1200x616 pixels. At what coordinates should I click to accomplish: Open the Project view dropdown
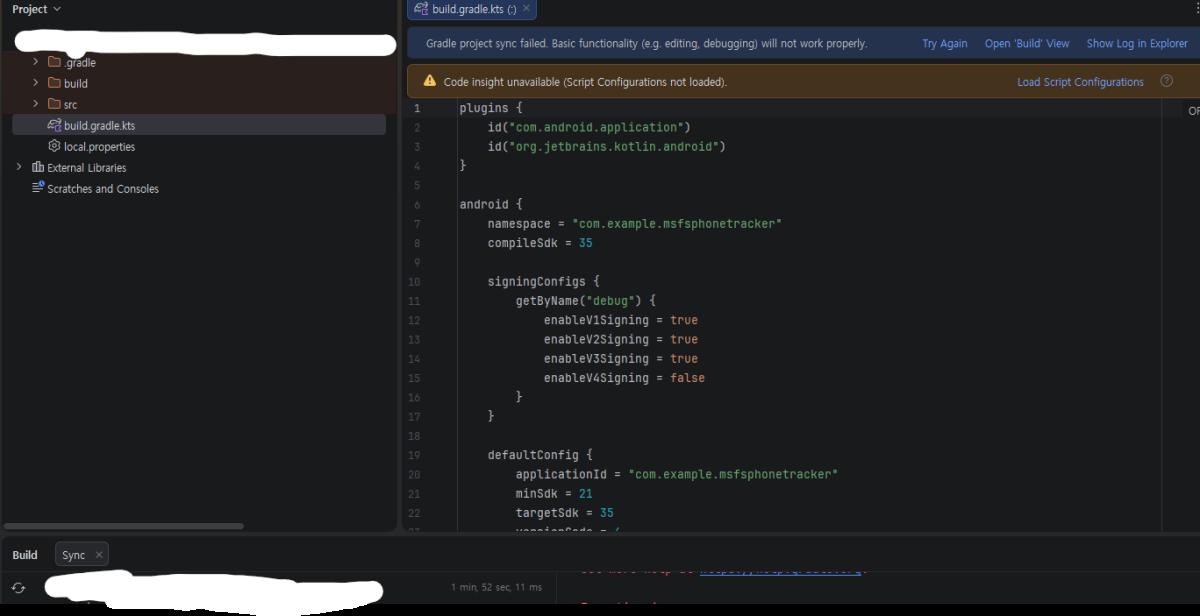[x=37, y=9]
